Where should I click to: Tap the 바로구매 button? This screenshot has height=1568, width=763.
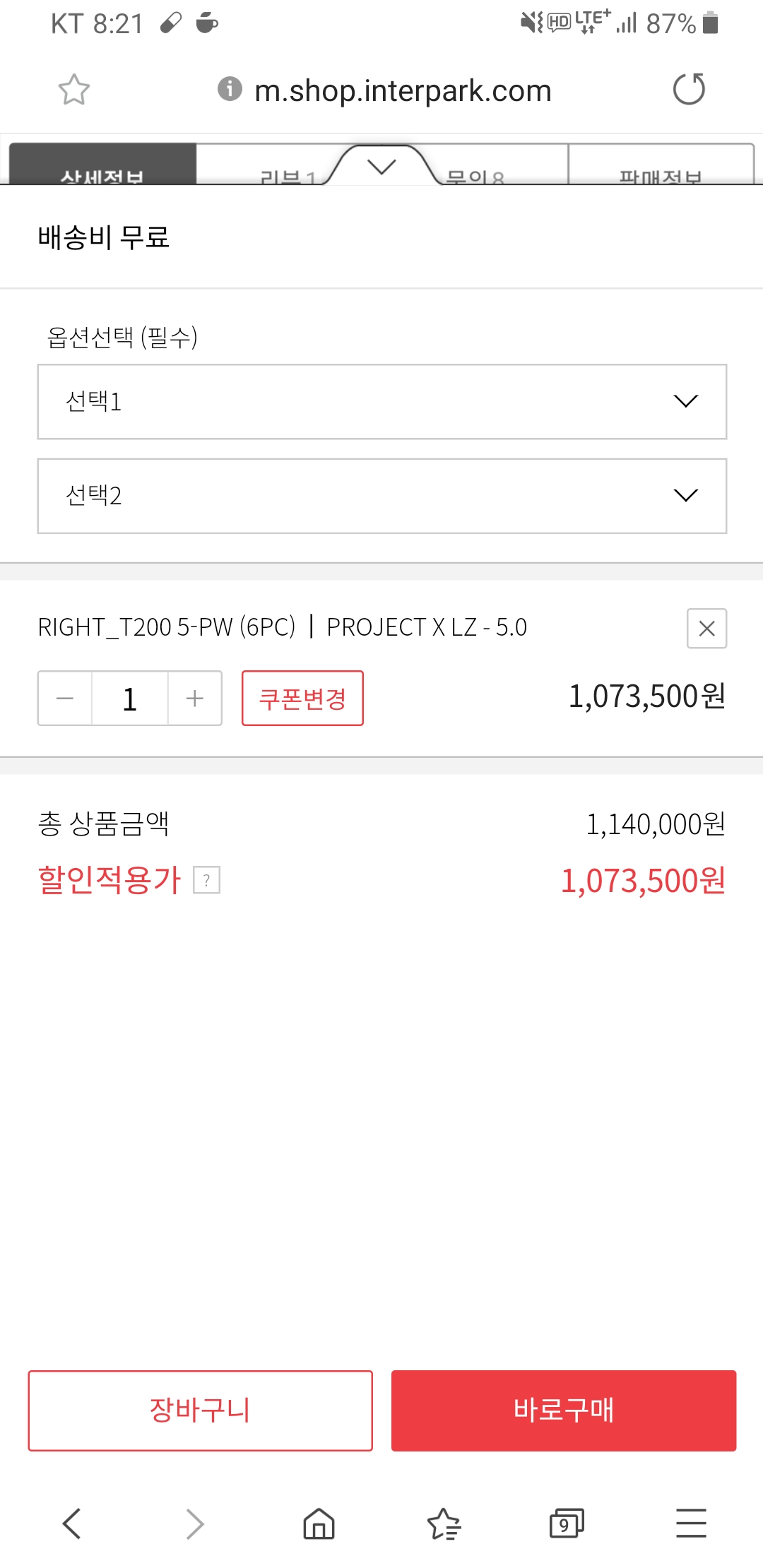coord(563,1410)
